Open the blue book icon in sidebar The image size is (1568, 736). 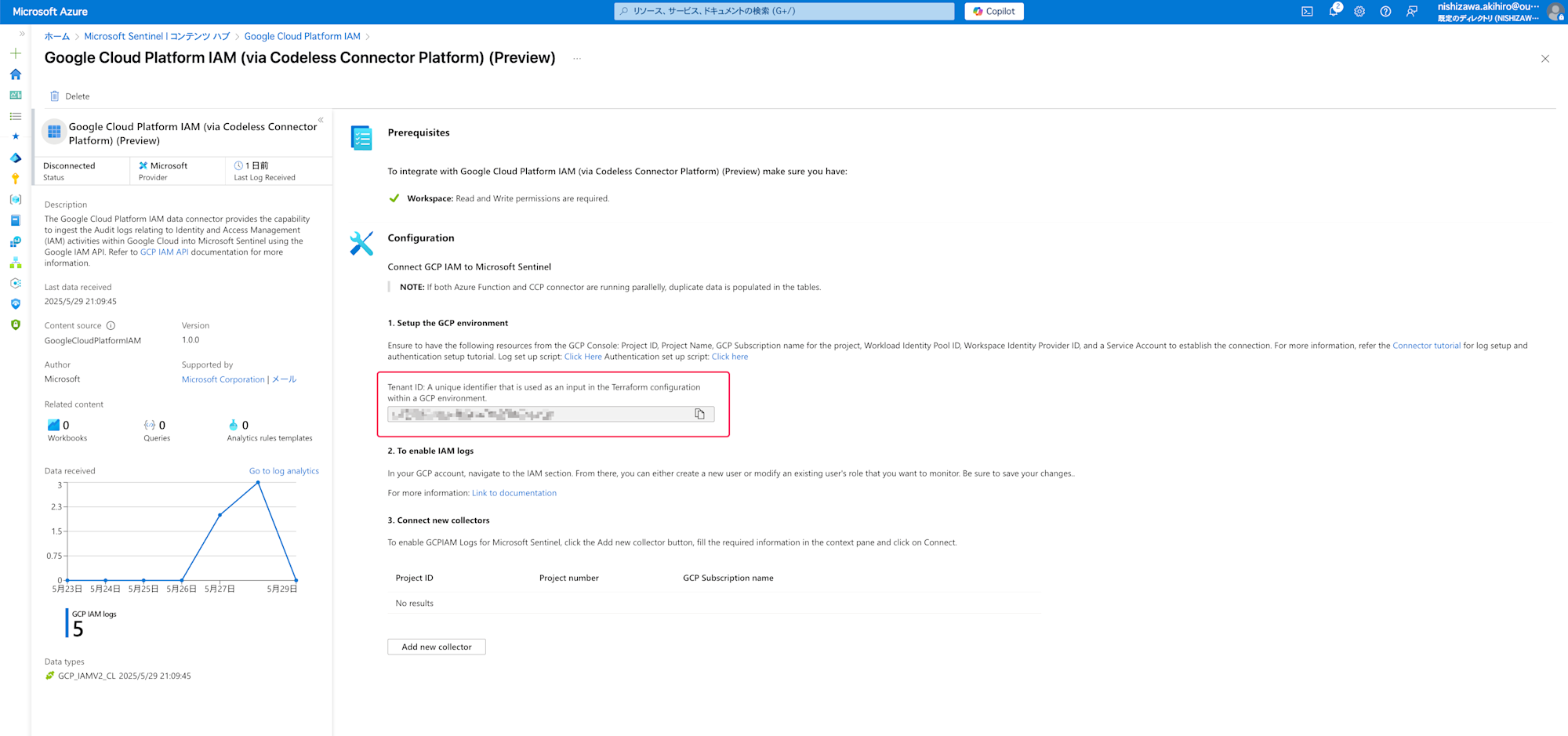15,220
